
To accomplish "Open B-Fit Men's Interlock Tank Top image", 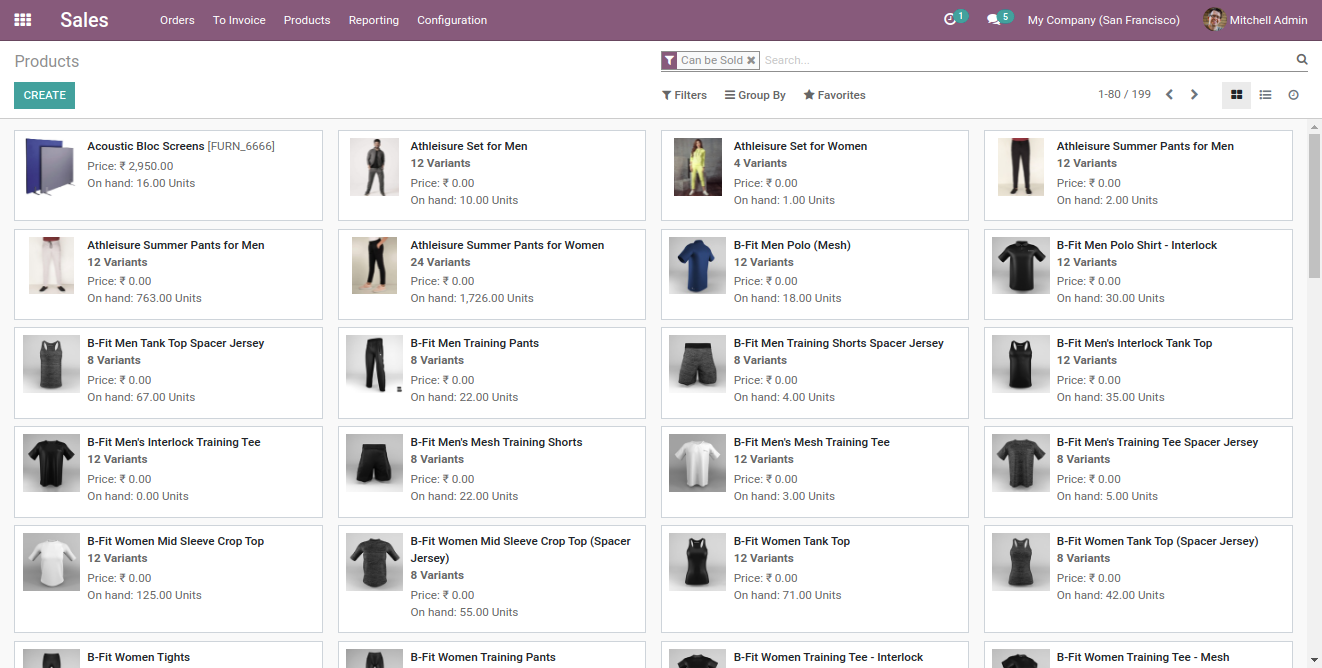I will 1021,363.
